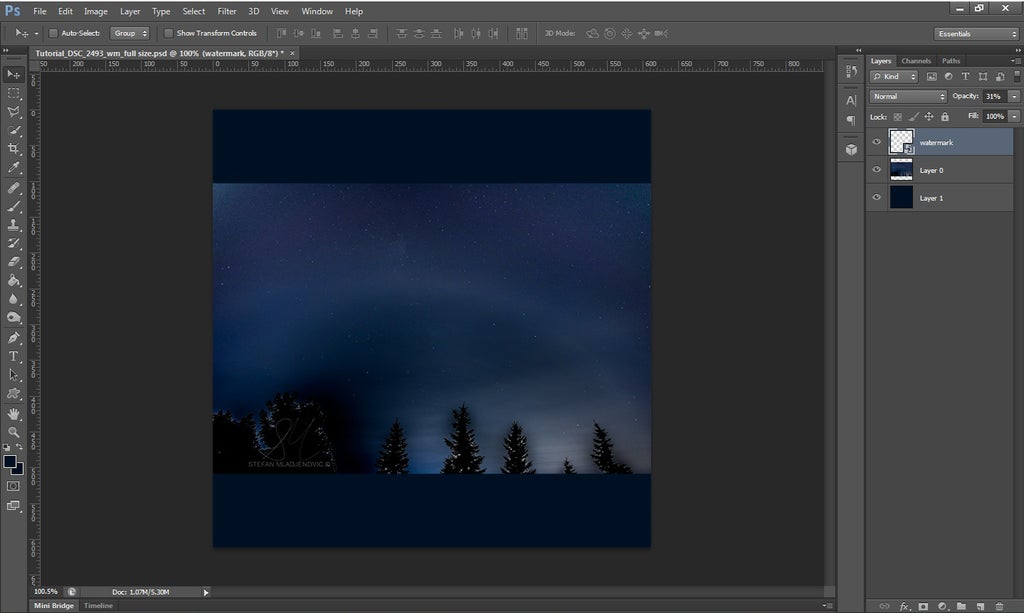This screenshot has height=613, width=1024.
Task: Create a new group folder icon
Action: coord(960,606)
